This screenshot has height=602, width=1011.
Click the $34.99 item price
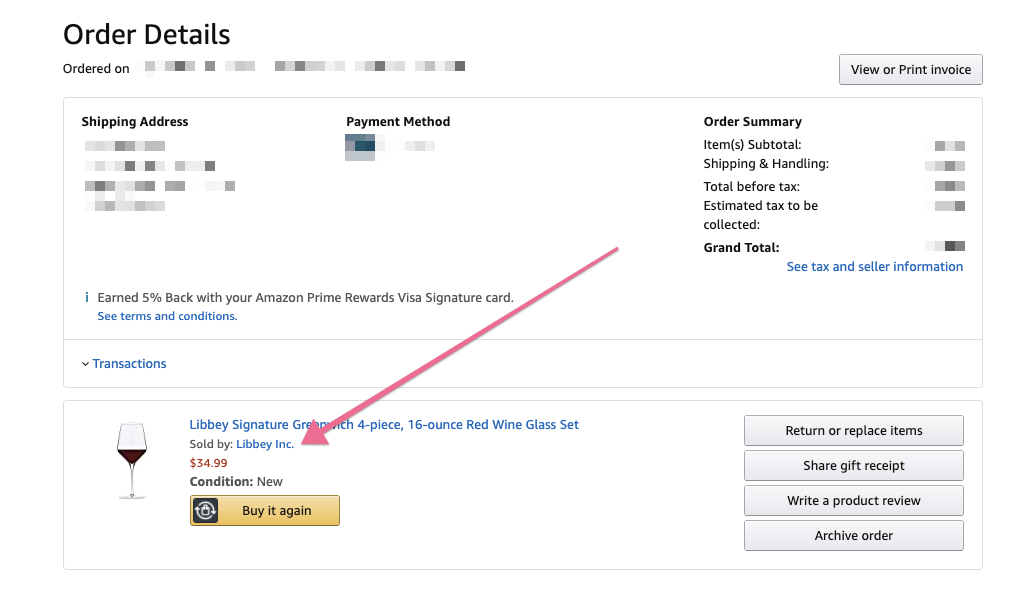click(208, 463)
